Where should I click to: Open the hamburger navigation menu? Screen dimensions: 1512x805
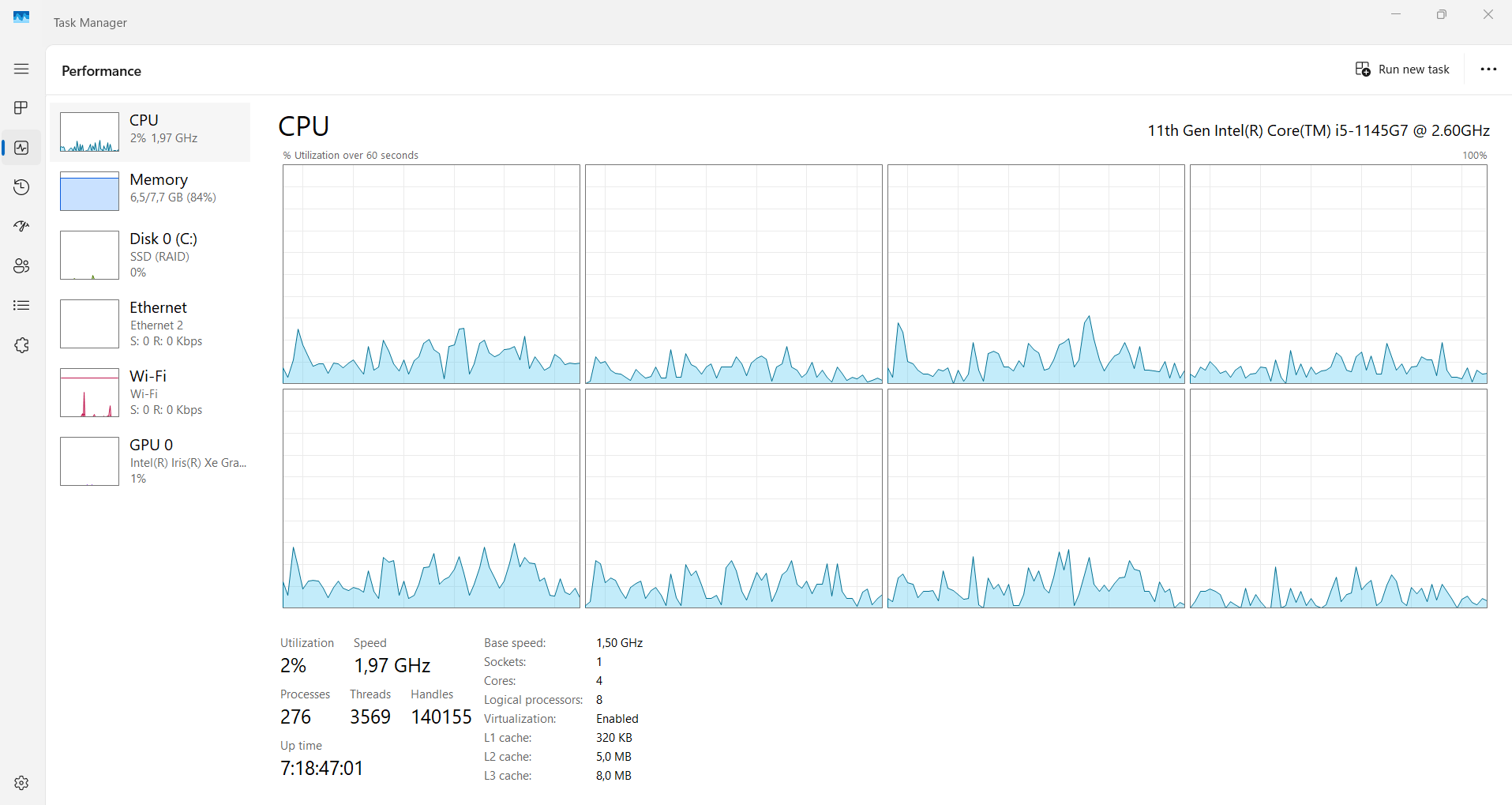[x=21, y=69]
